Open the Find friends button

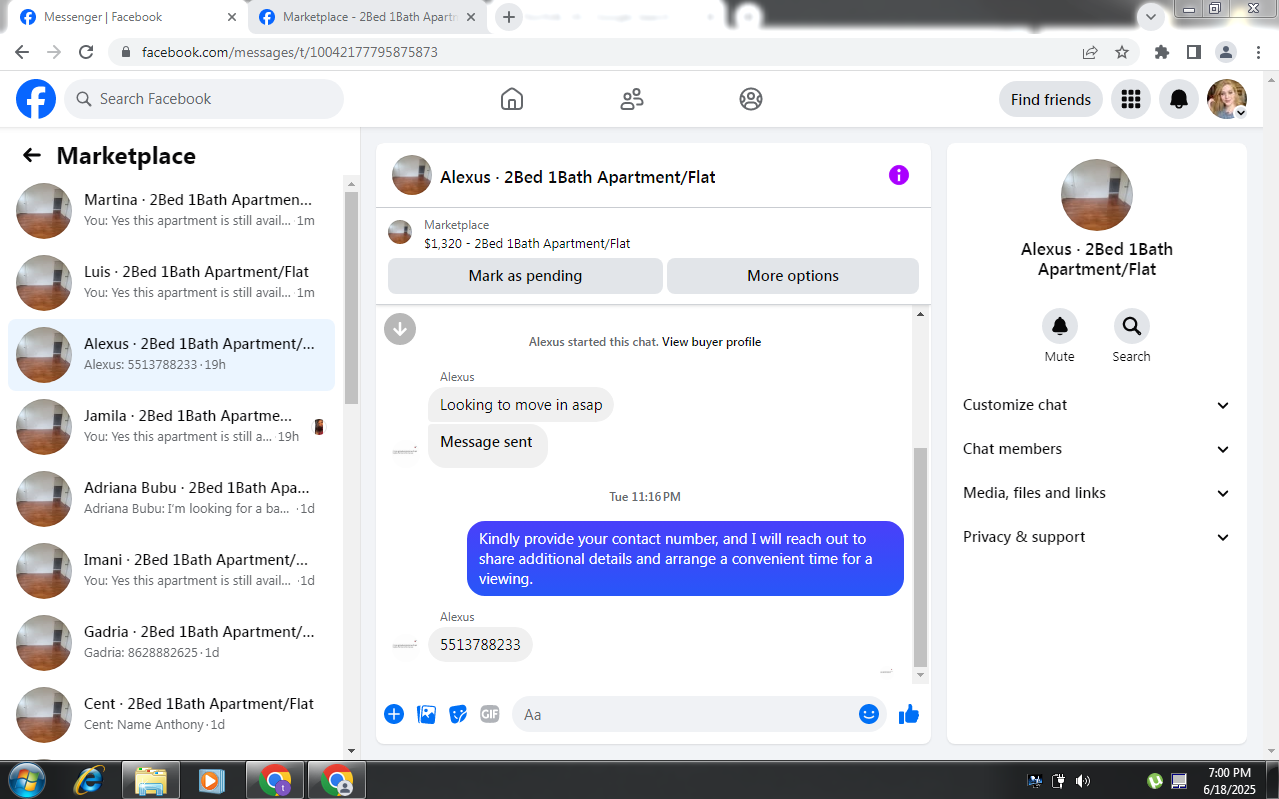click(1051, 99)
